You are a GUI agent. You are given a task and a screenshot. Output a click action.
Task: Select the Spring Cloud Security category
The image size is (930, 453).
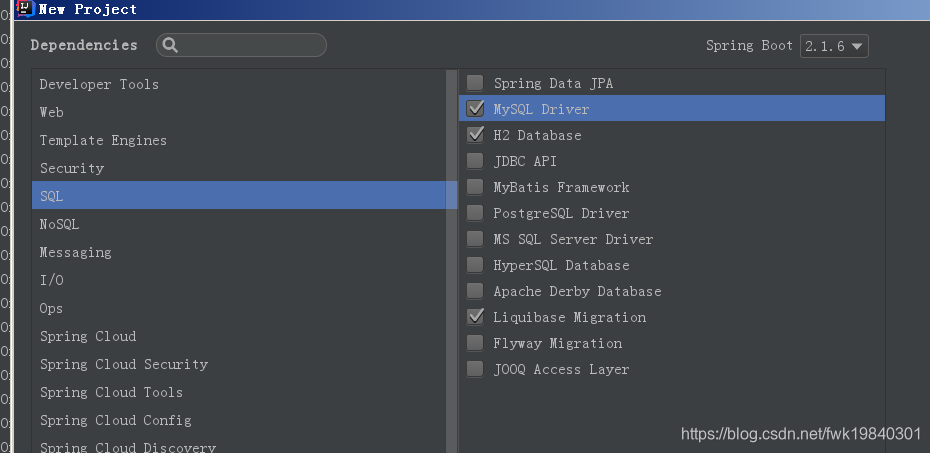239,364
